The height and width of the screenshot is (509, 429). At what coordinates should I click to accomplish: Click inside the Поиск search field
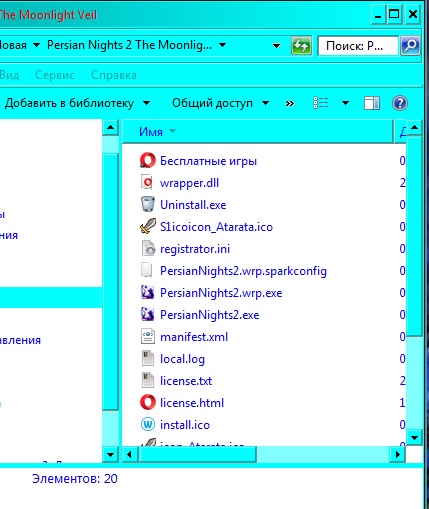(x=358, y=45)
